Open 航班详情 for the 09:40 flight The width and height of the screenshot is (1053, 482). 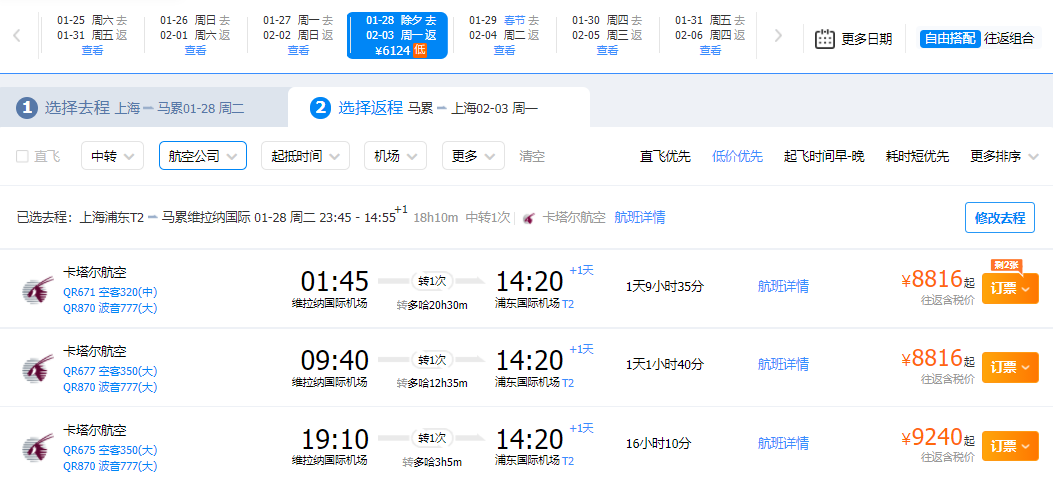click(x=783, y=365)
